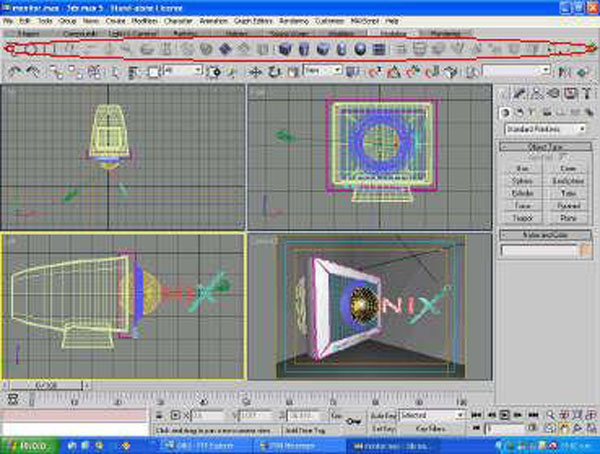This screenshot has width=600, height=454.
Task: Open the Selected key dropdown
Action: pyautogui.click(x=431, y=415)
